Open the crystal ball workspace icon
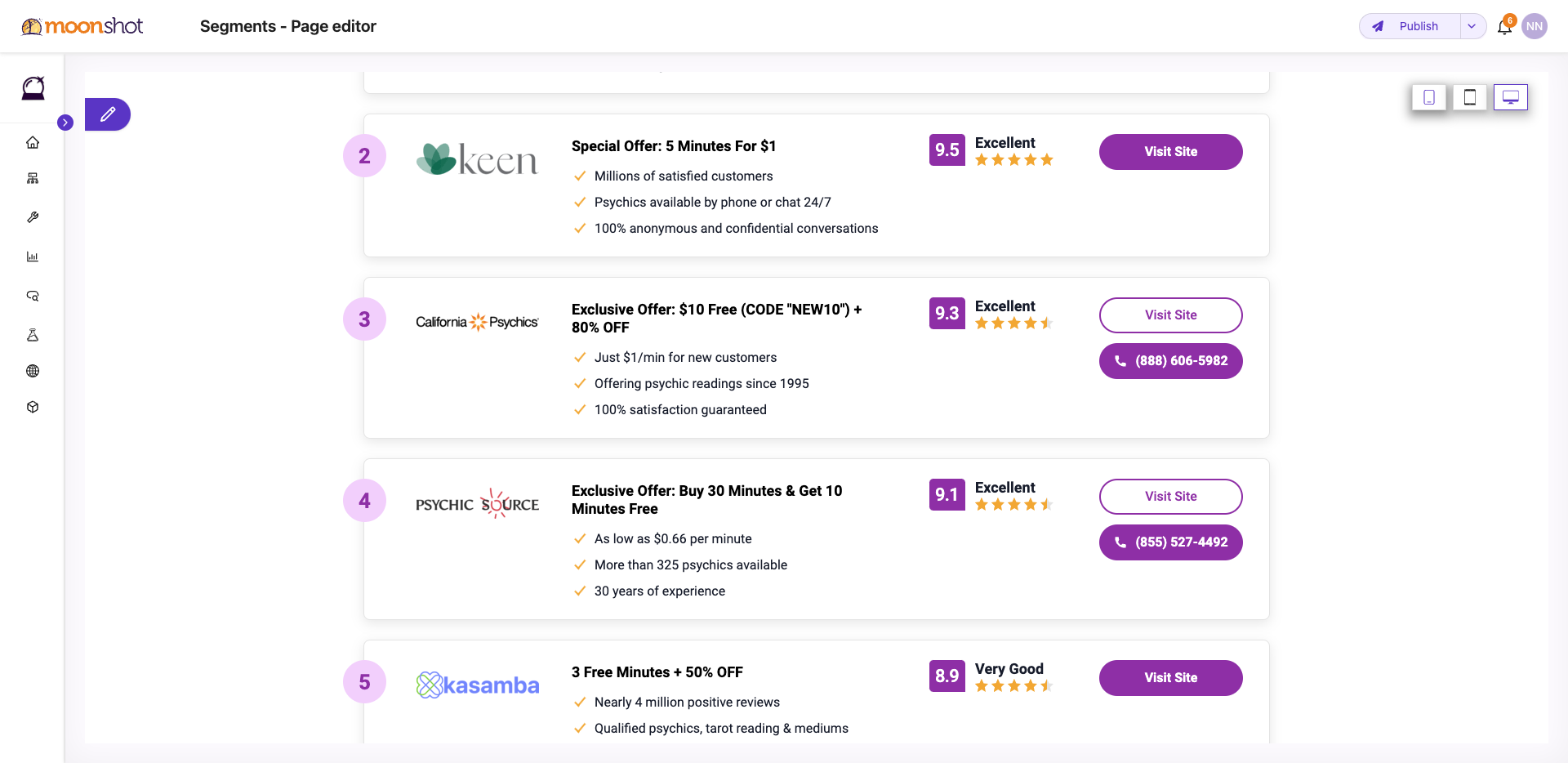The image size is (1568, 763). click(33, 87)
